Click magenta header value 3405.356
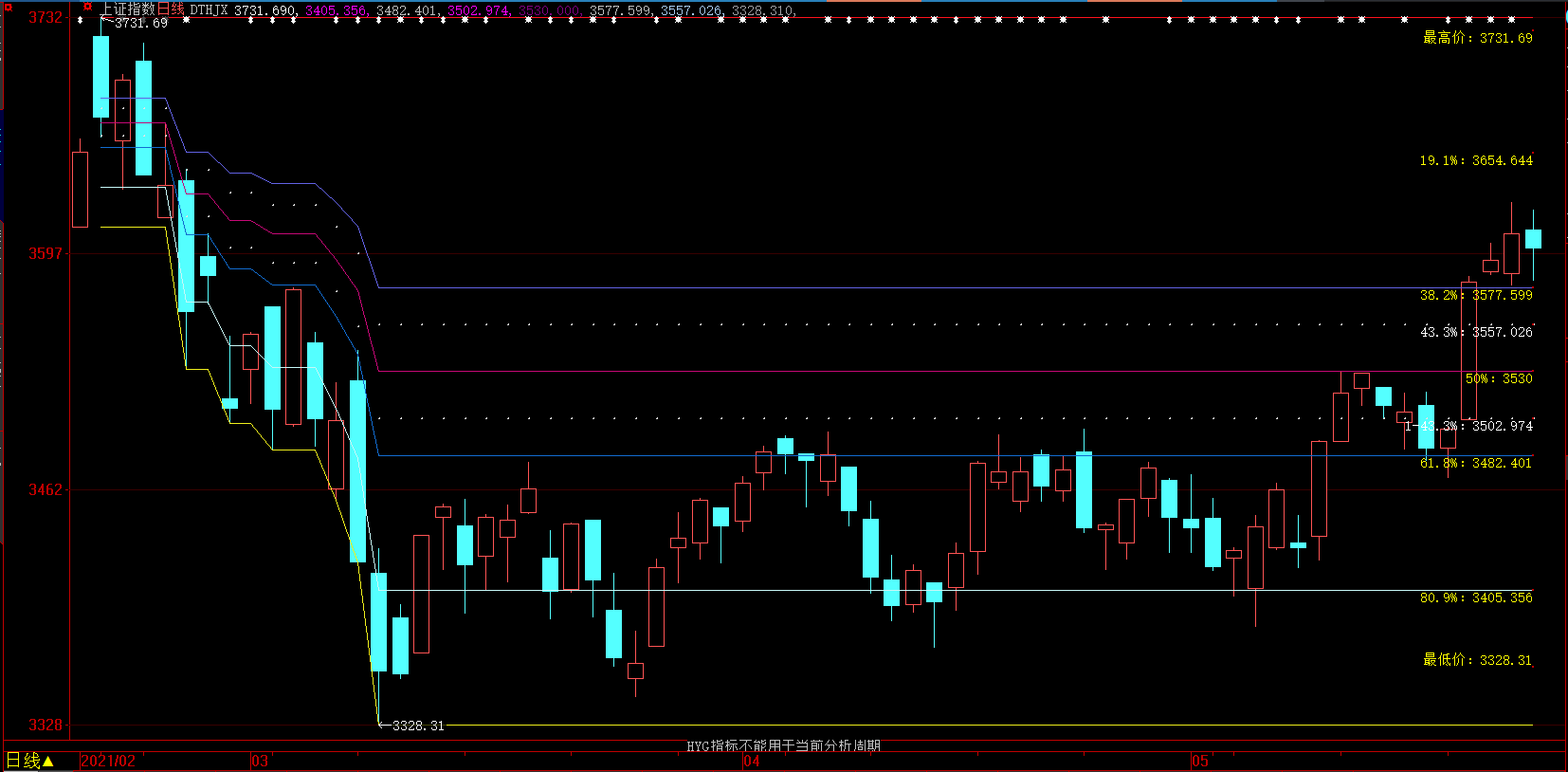This screenshot has width=1568, height=772. click(337, 10)
